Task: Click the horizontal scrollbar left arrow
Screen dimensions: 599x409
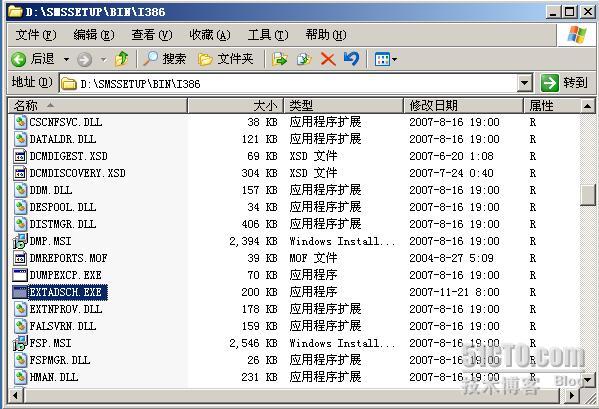Action: point(16,395)
